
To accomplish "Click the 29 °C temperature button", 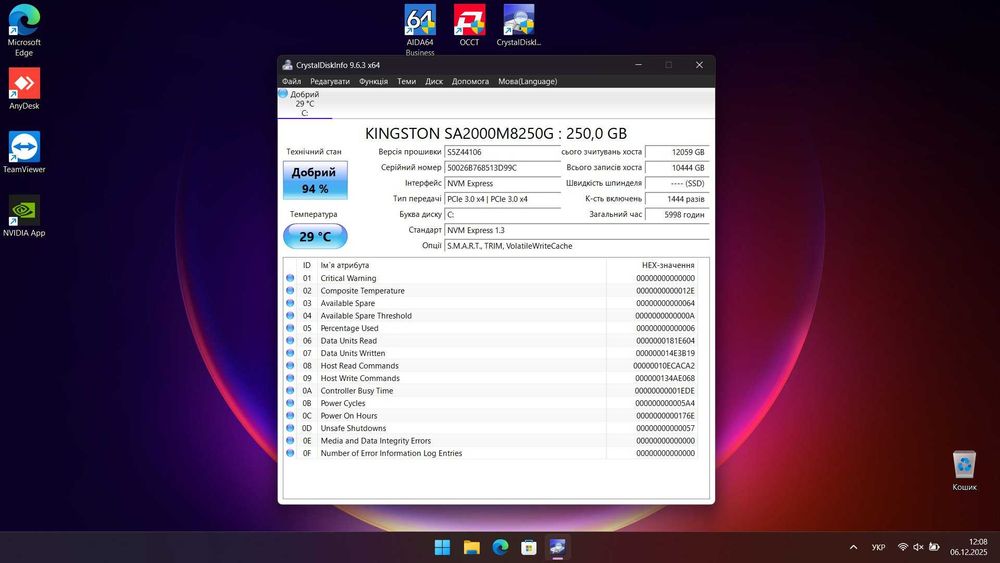I will click(x=315, y=236).
